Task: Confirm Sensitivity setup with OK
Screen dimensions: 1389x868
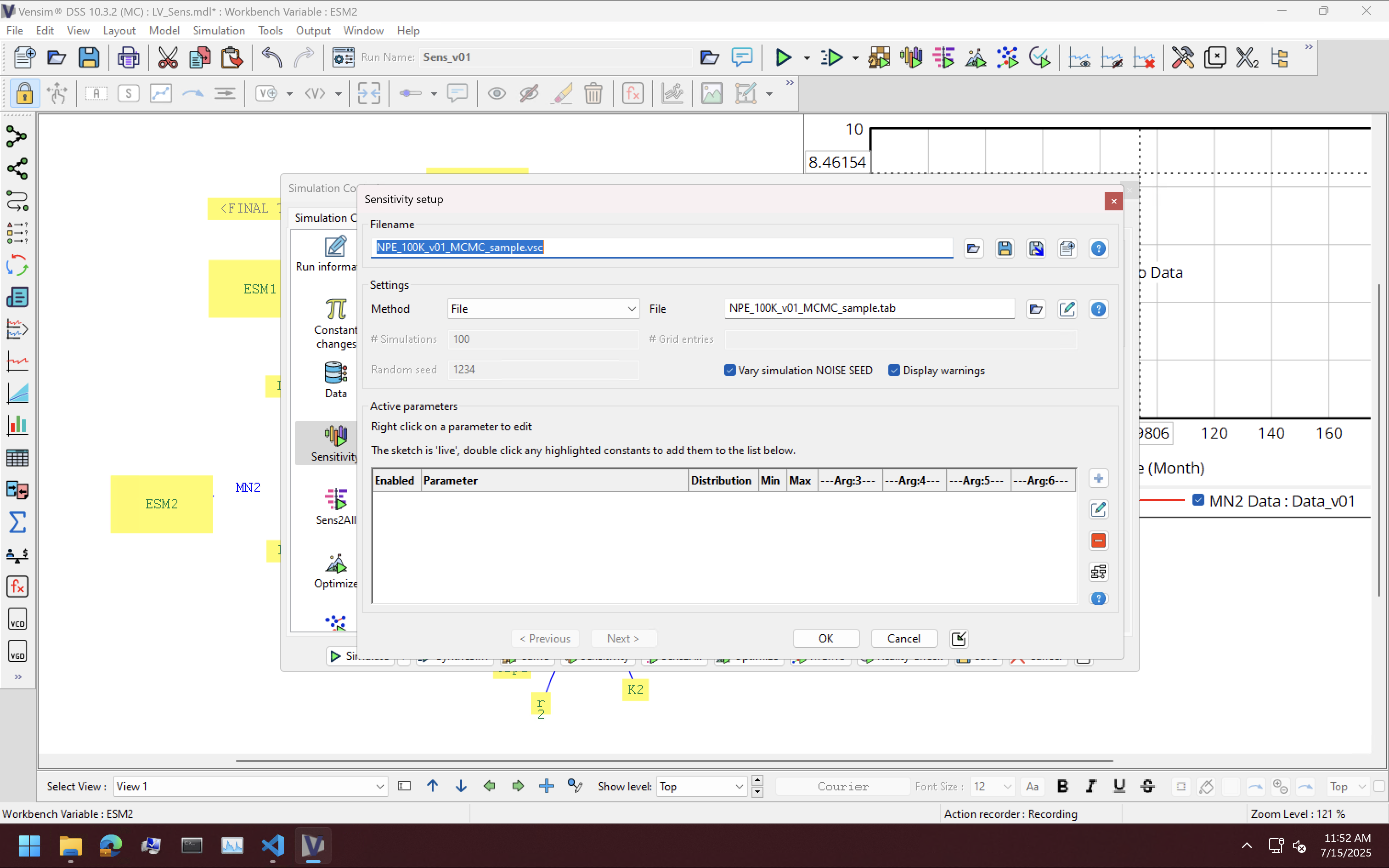Action: [826, 638]
